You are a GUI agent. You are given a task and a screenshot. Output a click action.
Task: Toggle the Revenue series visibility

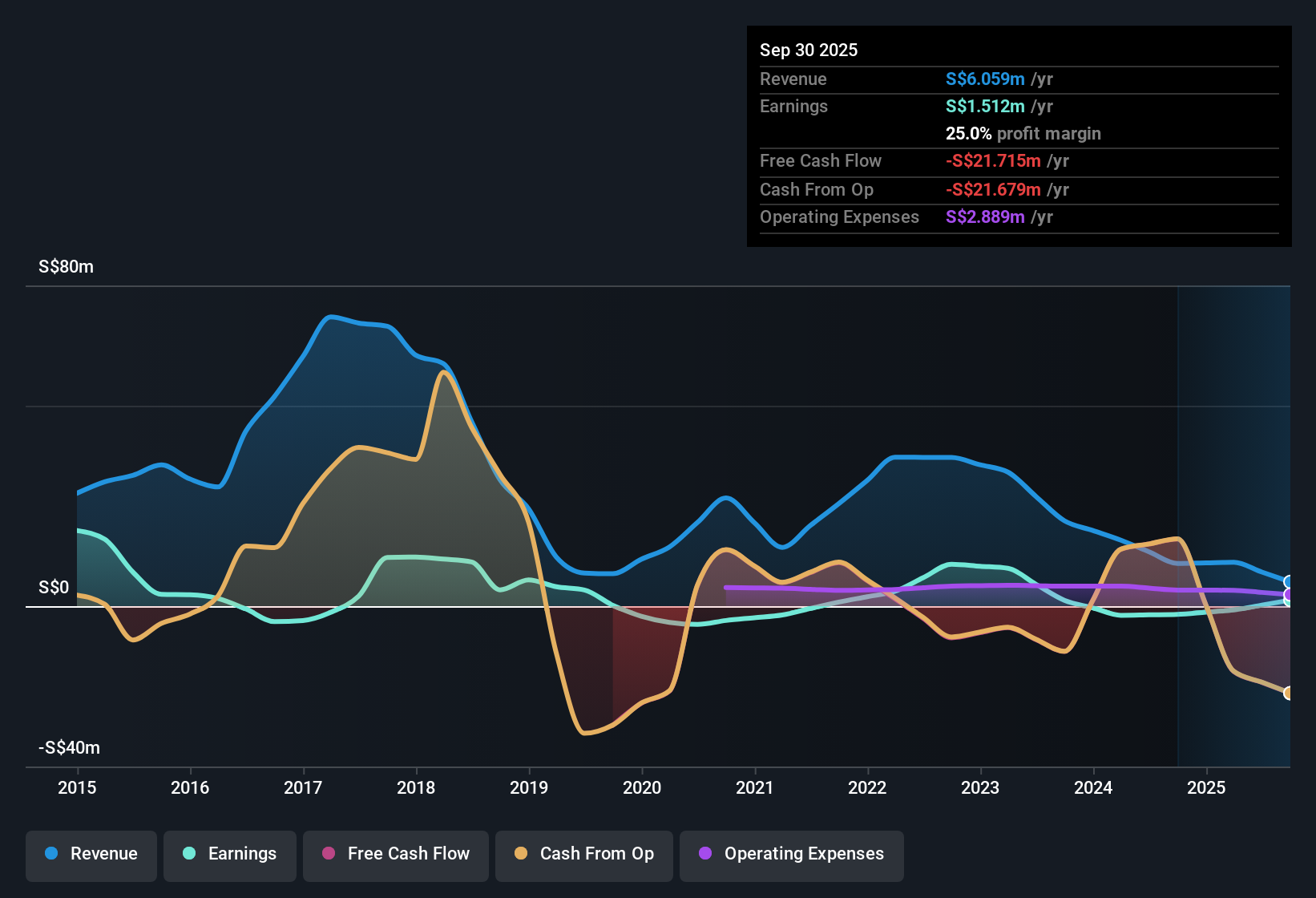91,854
